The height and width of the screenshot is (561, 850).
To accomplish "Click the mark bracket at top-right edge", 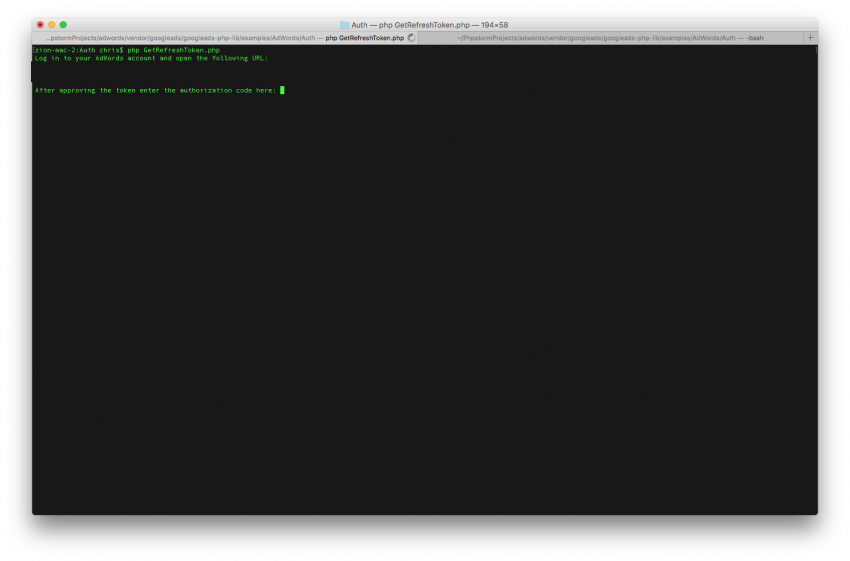I will point(815,49).
